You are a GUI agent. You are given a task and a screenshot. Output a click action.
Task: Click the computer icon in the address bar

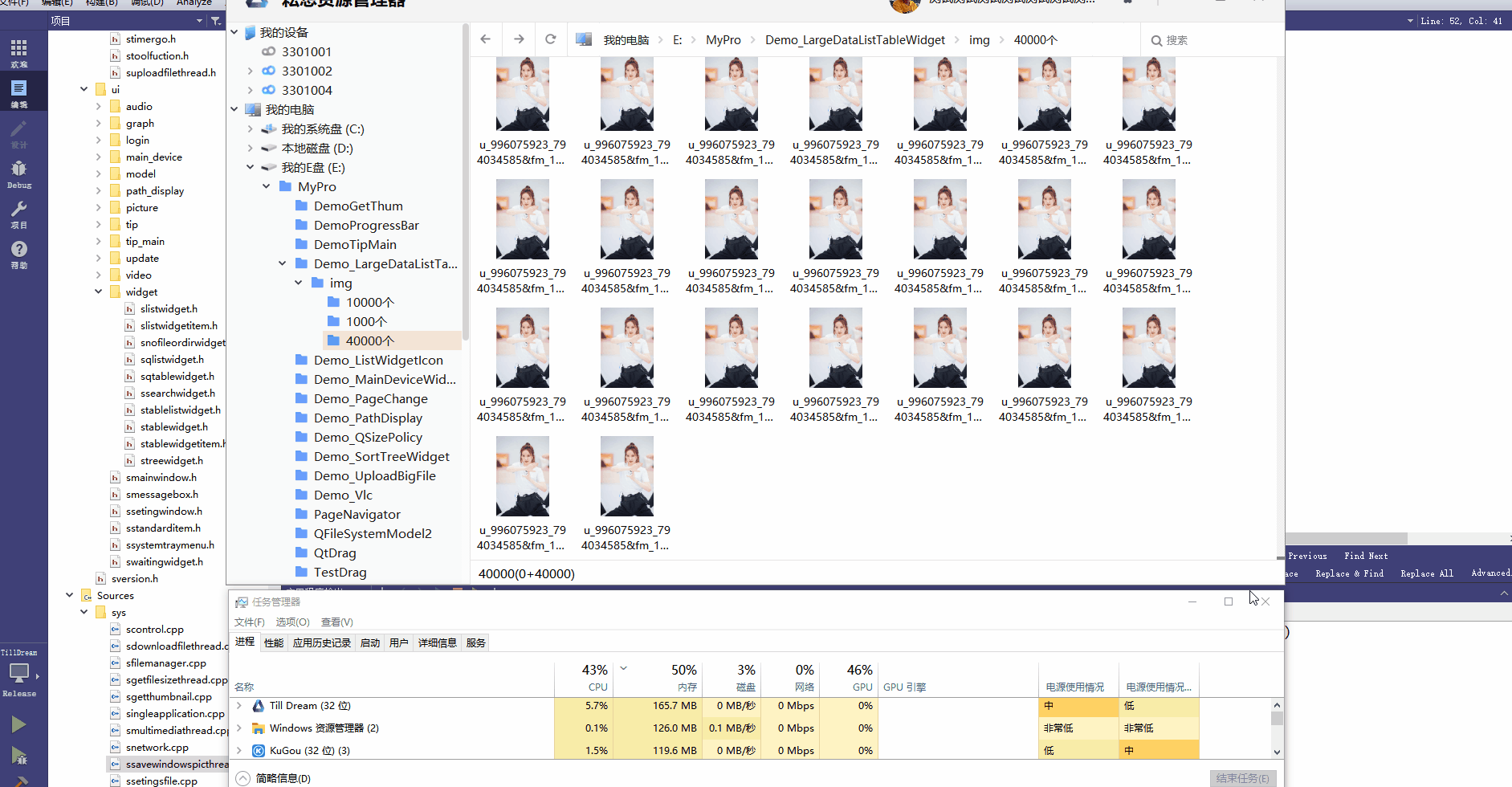pos(585,39)
